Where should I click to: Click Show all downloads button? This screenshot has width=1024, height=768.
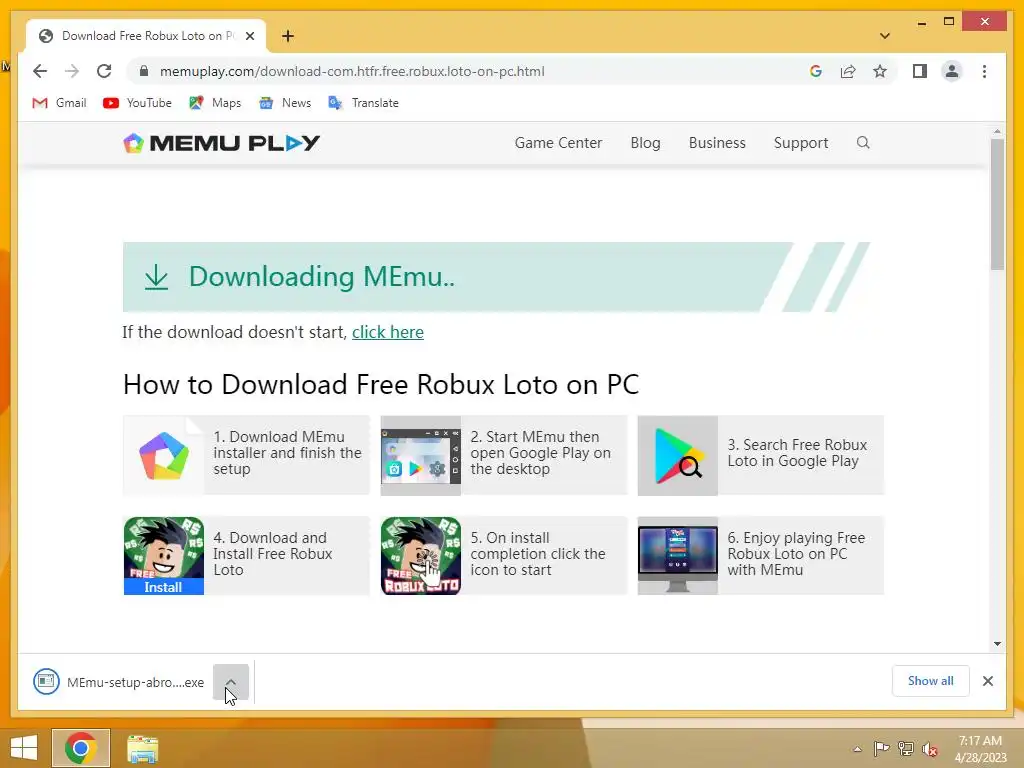[930, 681]
